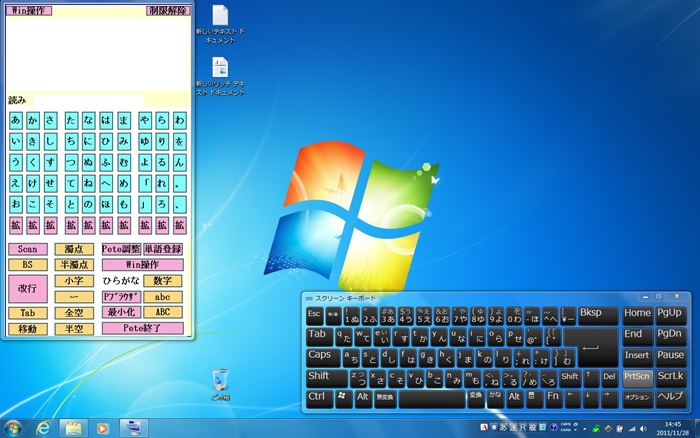700x438 pixels.
Task: Launch Internet Explorer from the taskbar
Action: tap(43, 428)
